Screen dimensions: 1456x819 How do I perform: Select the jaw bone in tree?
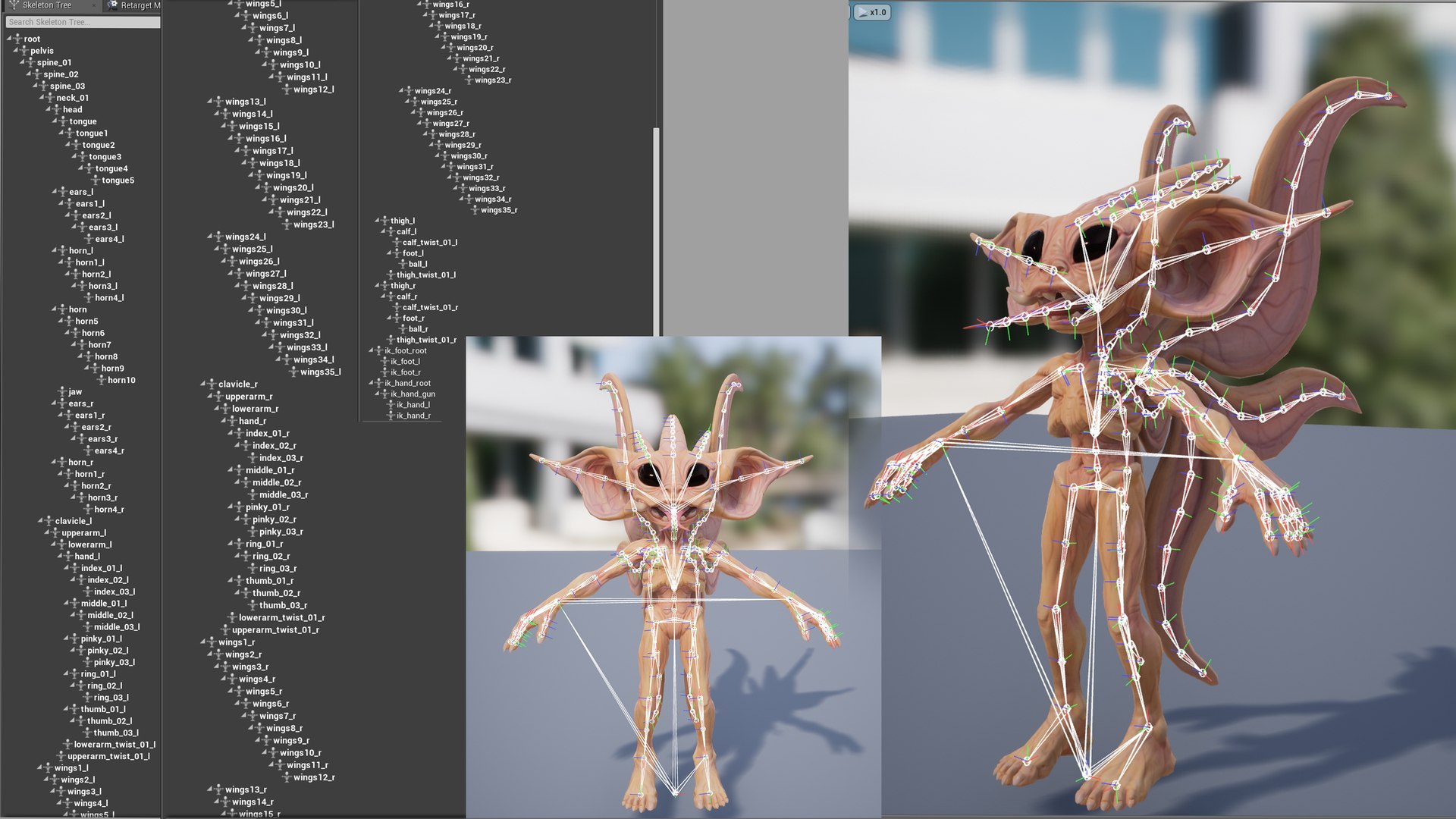click(75, 392)
